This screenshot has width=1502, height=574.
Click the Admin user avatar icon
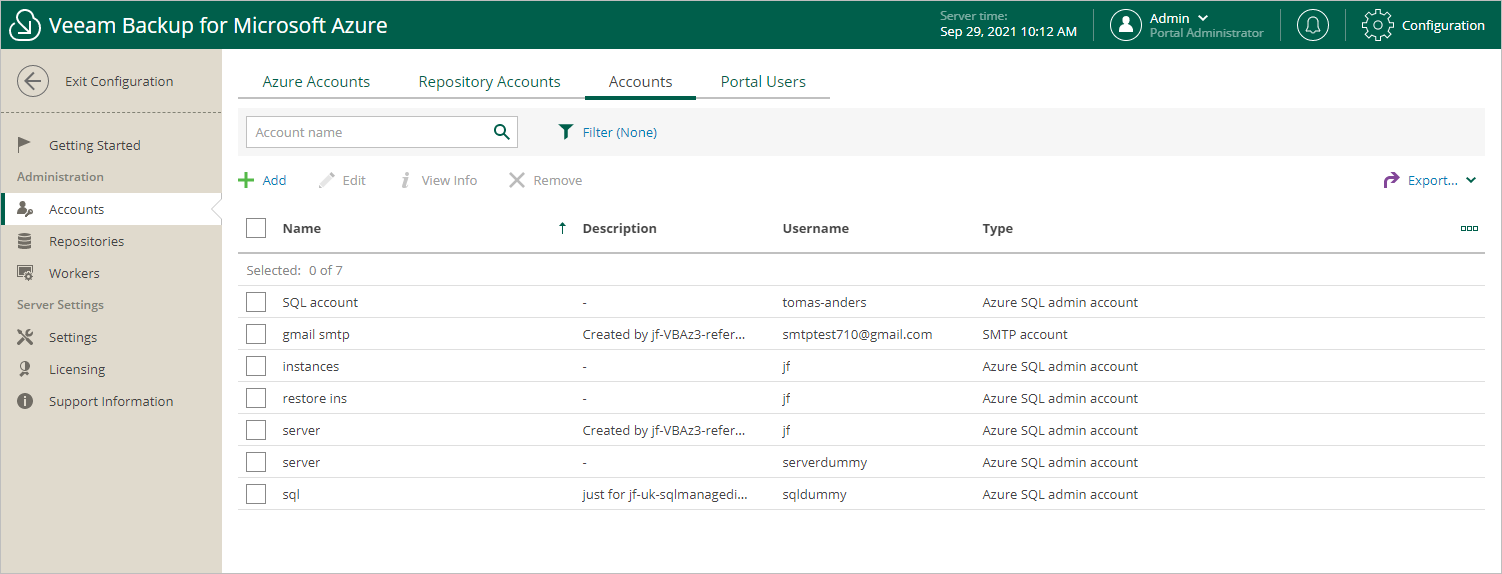pyautogui.click(x=1126, y=25)
